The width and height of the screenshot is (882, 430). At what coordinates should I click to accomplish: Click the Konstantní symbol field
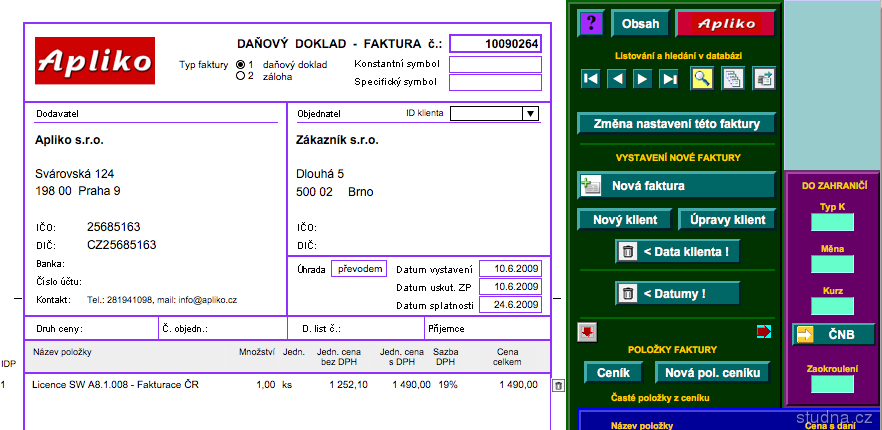(495, 65)
